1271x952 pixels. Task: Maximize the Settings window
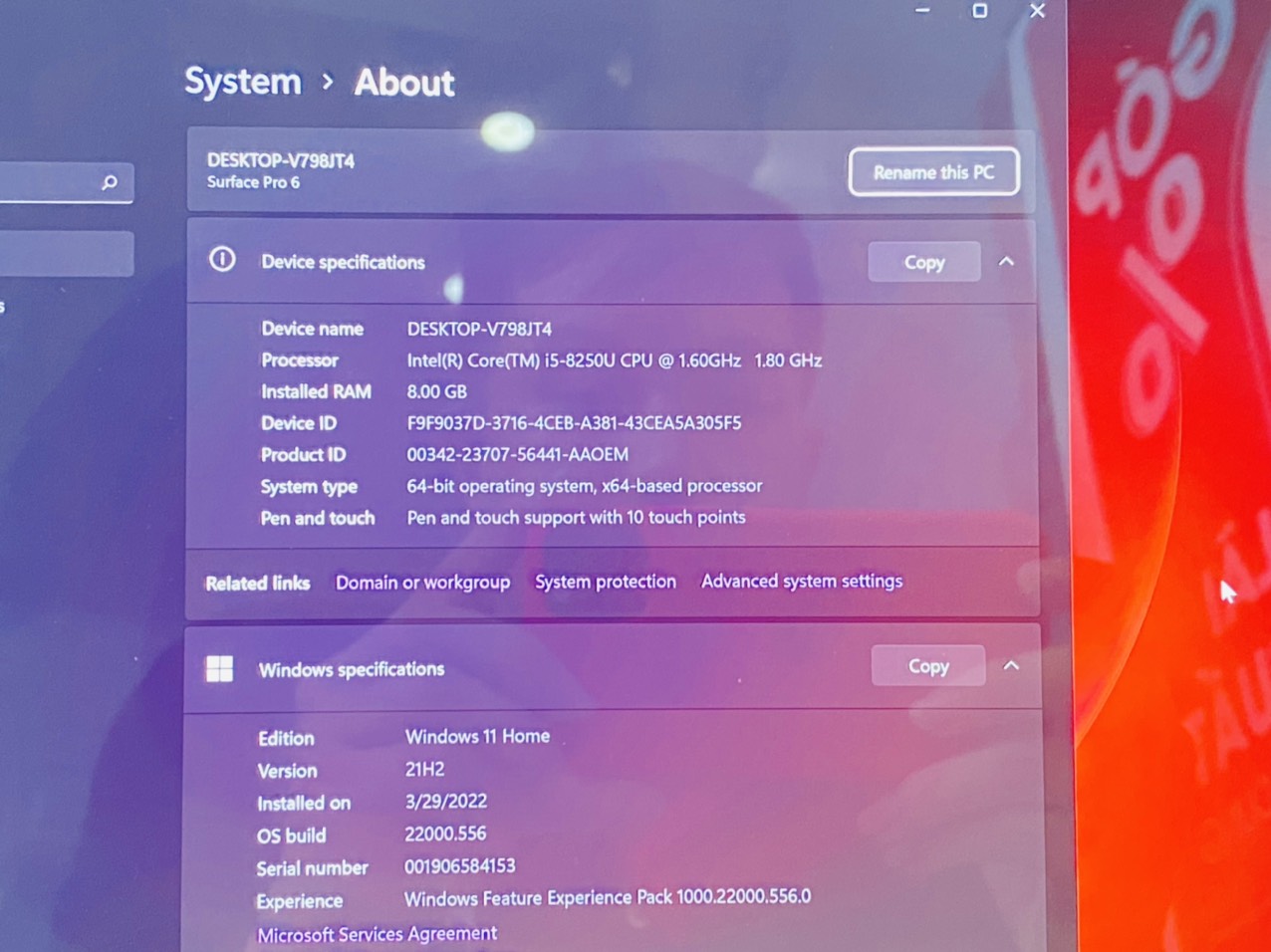pyautogui.click(x=980, y=11)
